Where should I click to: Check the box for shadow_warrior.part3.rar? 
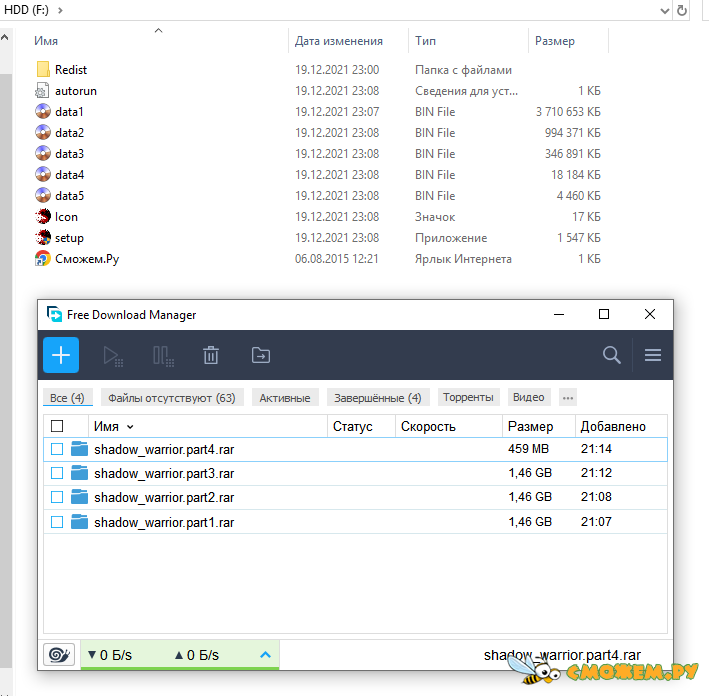click(57, 473)
